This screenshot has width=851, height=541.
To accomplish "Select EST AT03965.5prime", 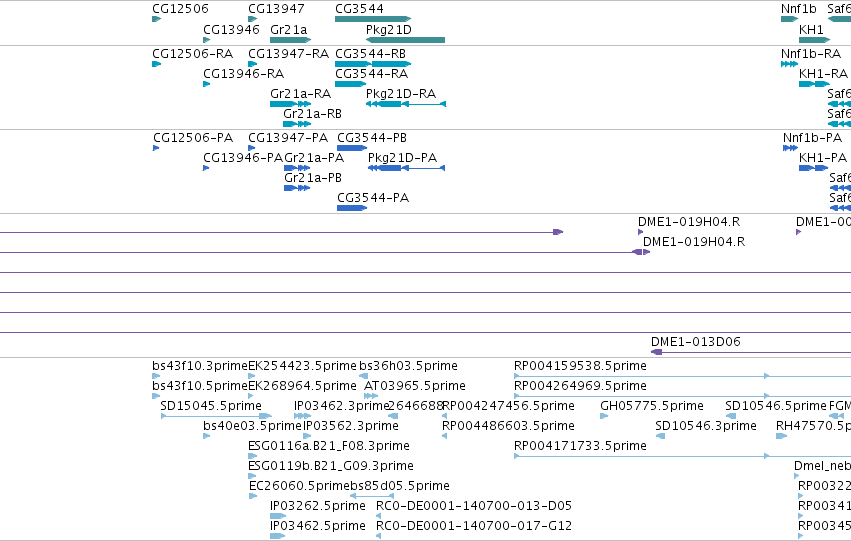I will (x=371, y=396).
